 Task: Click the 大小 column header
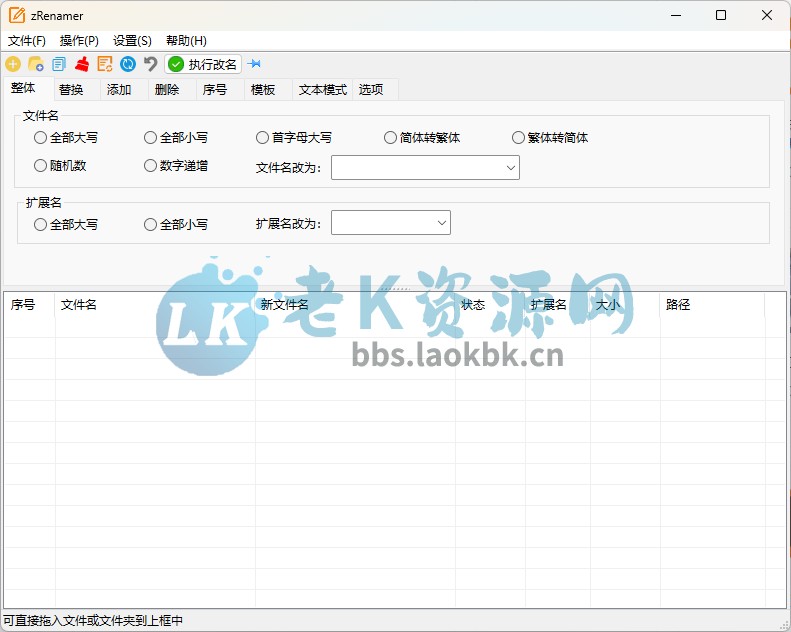pos(626,305)
